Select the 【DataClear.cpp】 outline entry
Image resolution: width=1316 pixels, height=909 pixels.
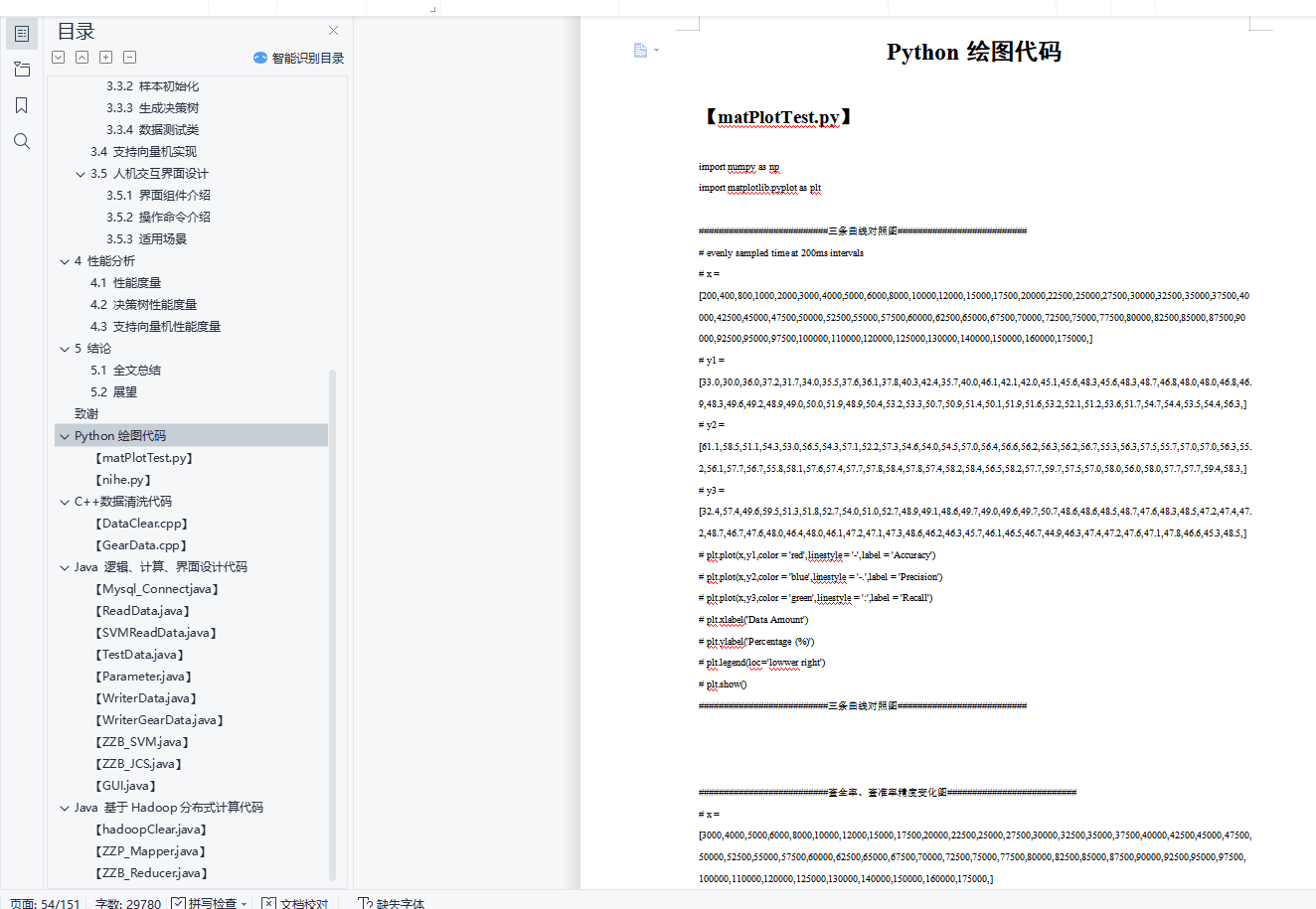click(x=140, y=524)
